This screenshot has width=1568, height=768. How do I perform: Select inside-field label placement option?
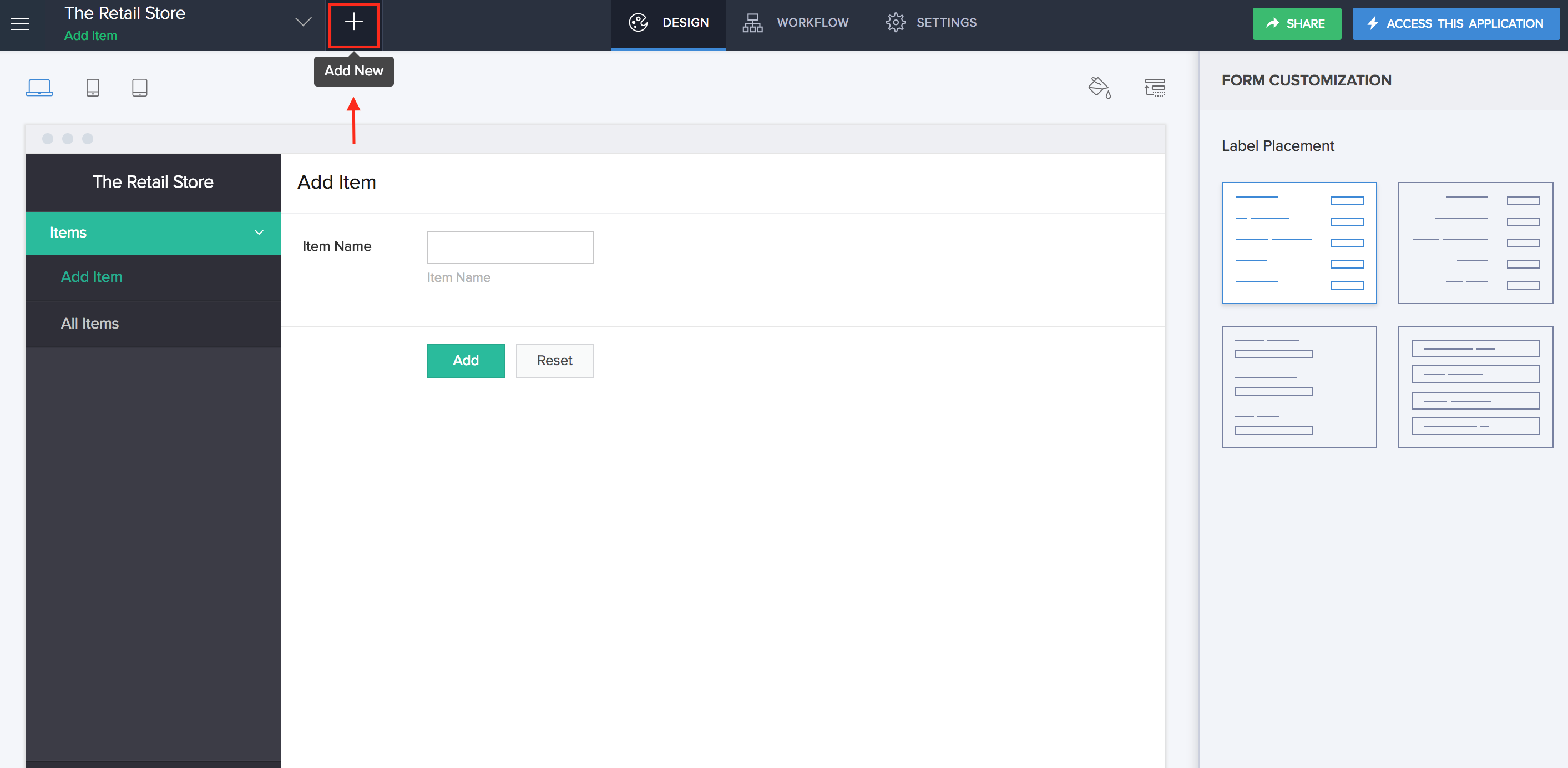pos(1475,387)
